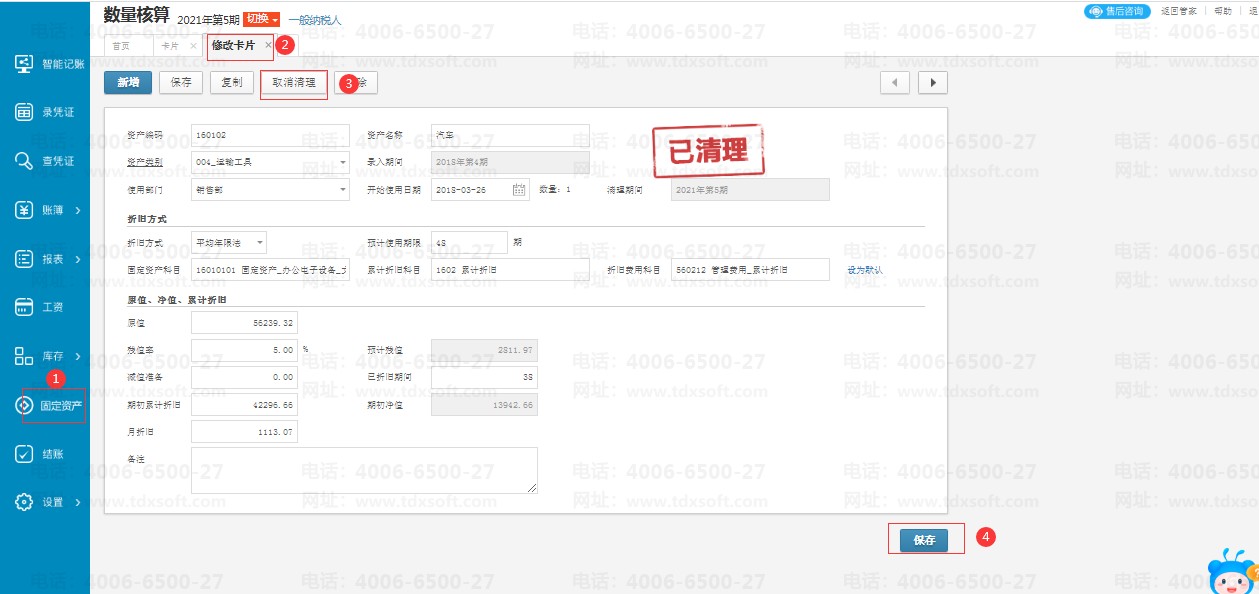Click the 设为默认 link
The height and width of the screenshot is (594, 1259).
[x=865, y=270]
